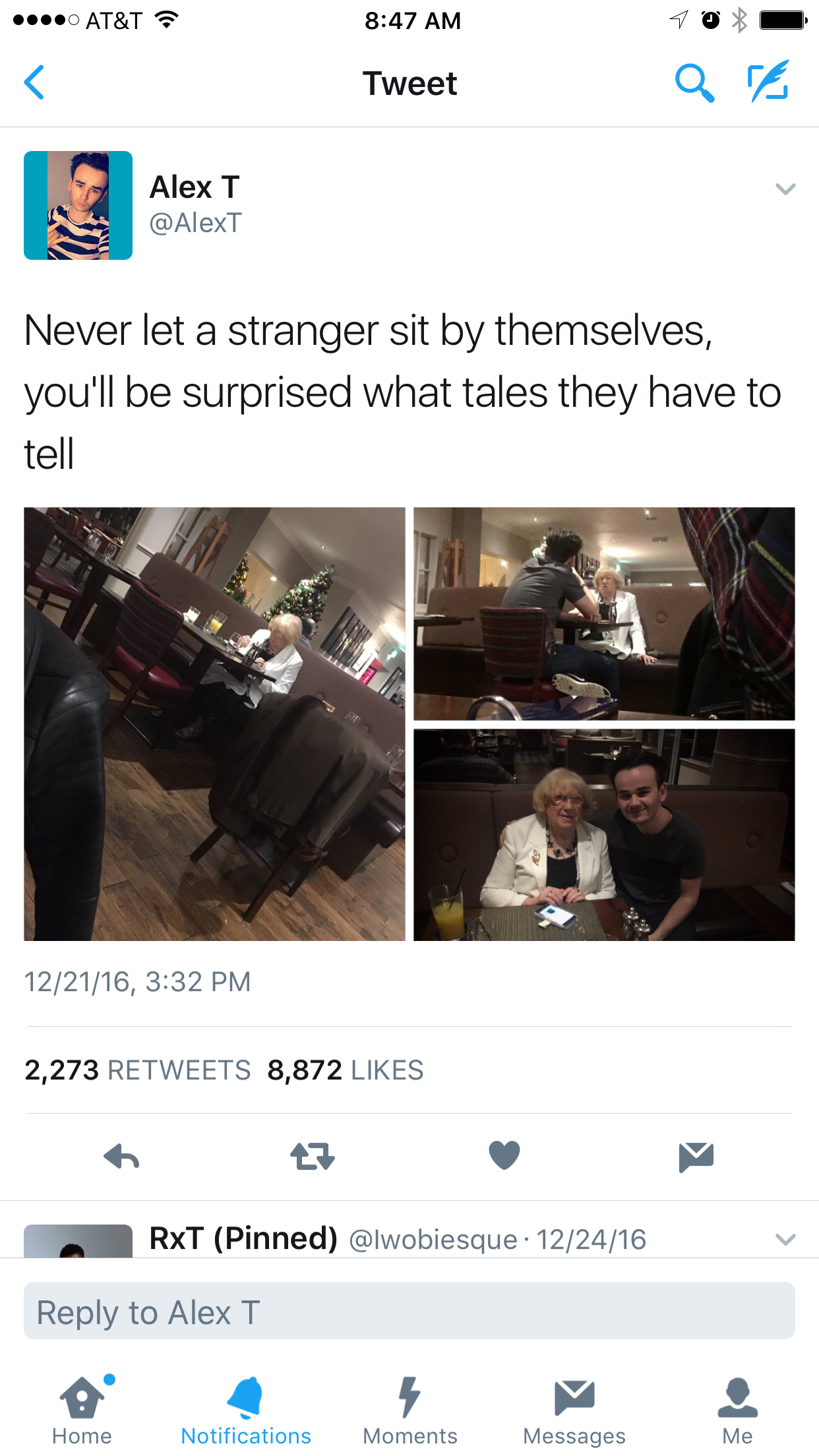Switch to the Home tab

pyautogui.click(x=82, y=1410)
